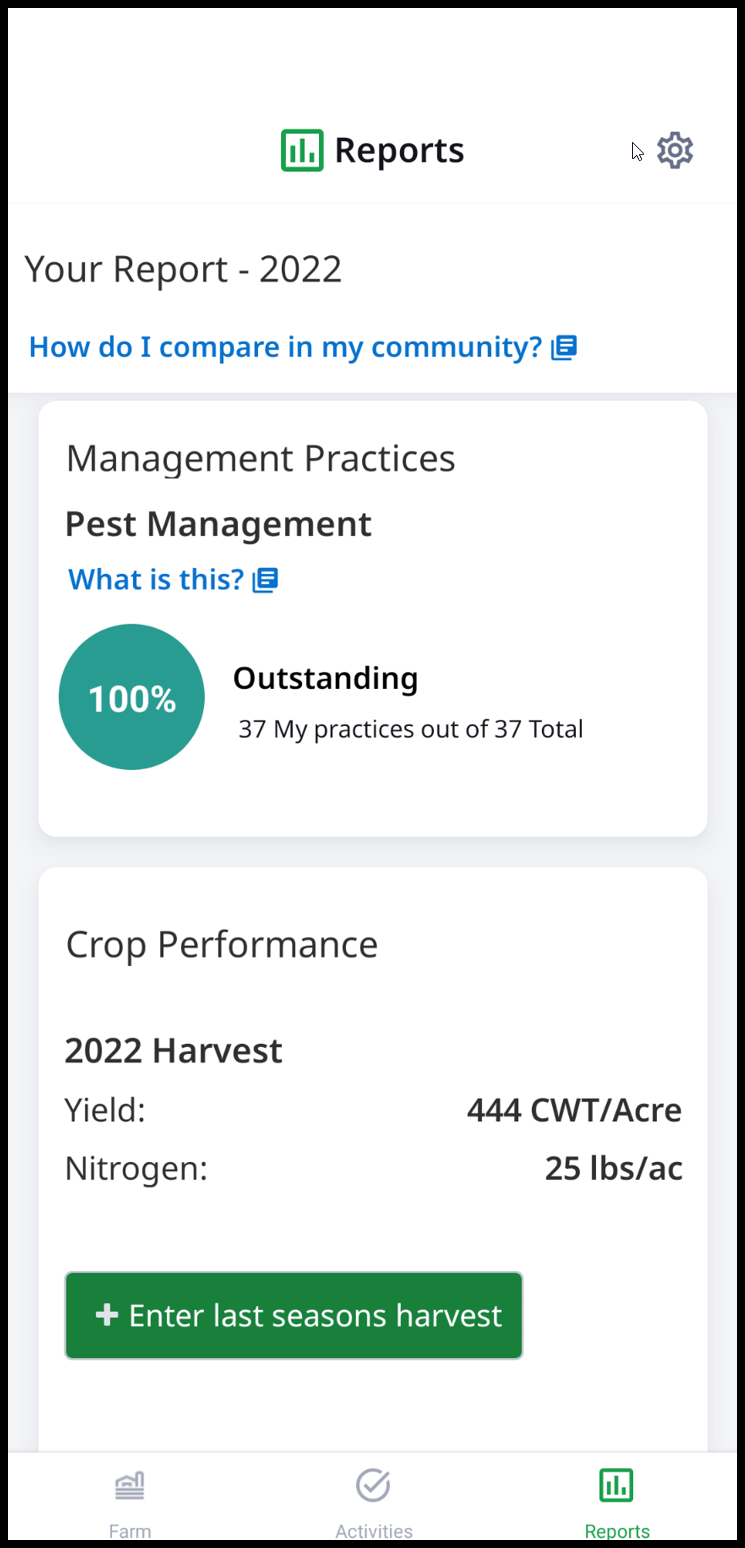Viewport: 745px width, 1548px height.
Task: Tap the plus icon on the harvest button
Action: point(106,1314)
